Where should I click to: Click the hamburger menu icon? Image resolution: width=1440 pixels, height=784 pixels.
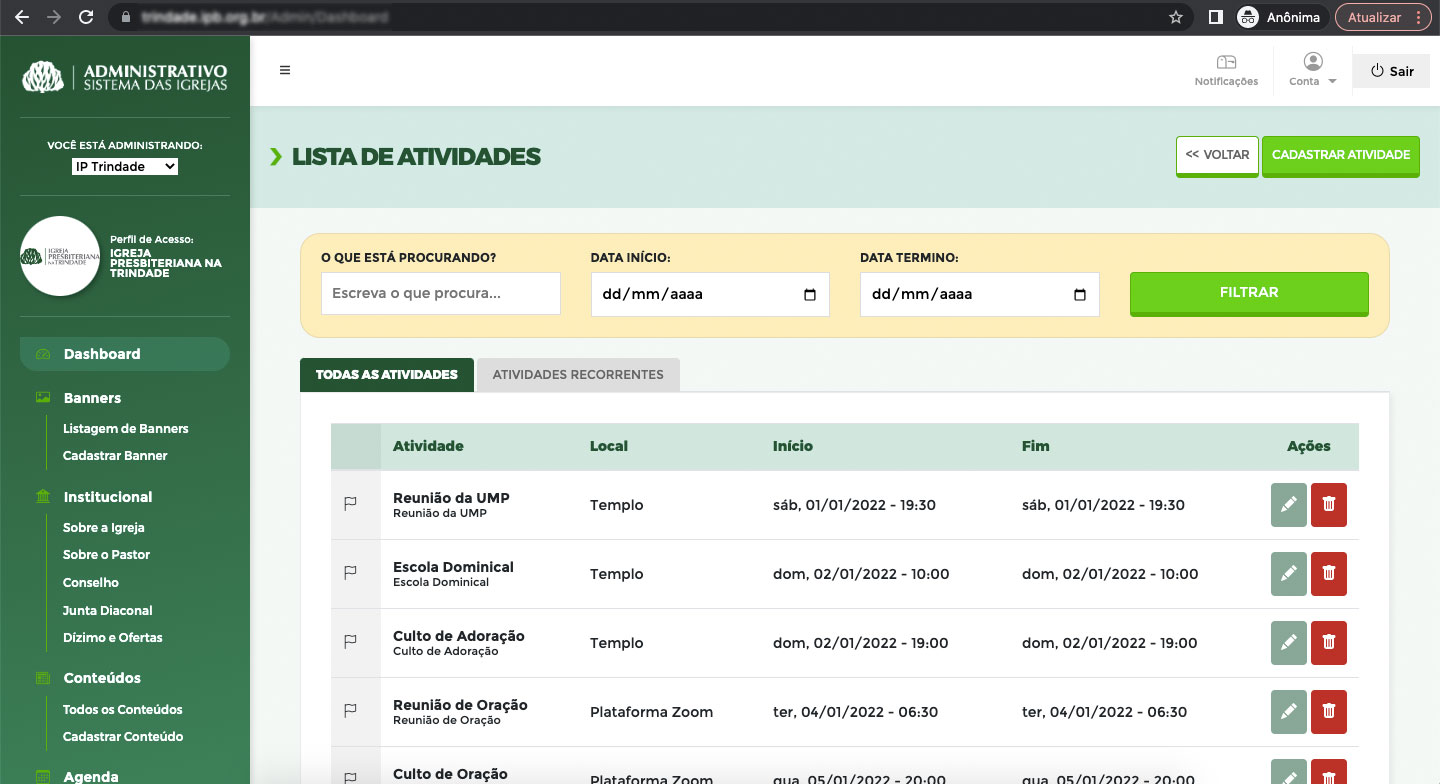tap(285, 70)
